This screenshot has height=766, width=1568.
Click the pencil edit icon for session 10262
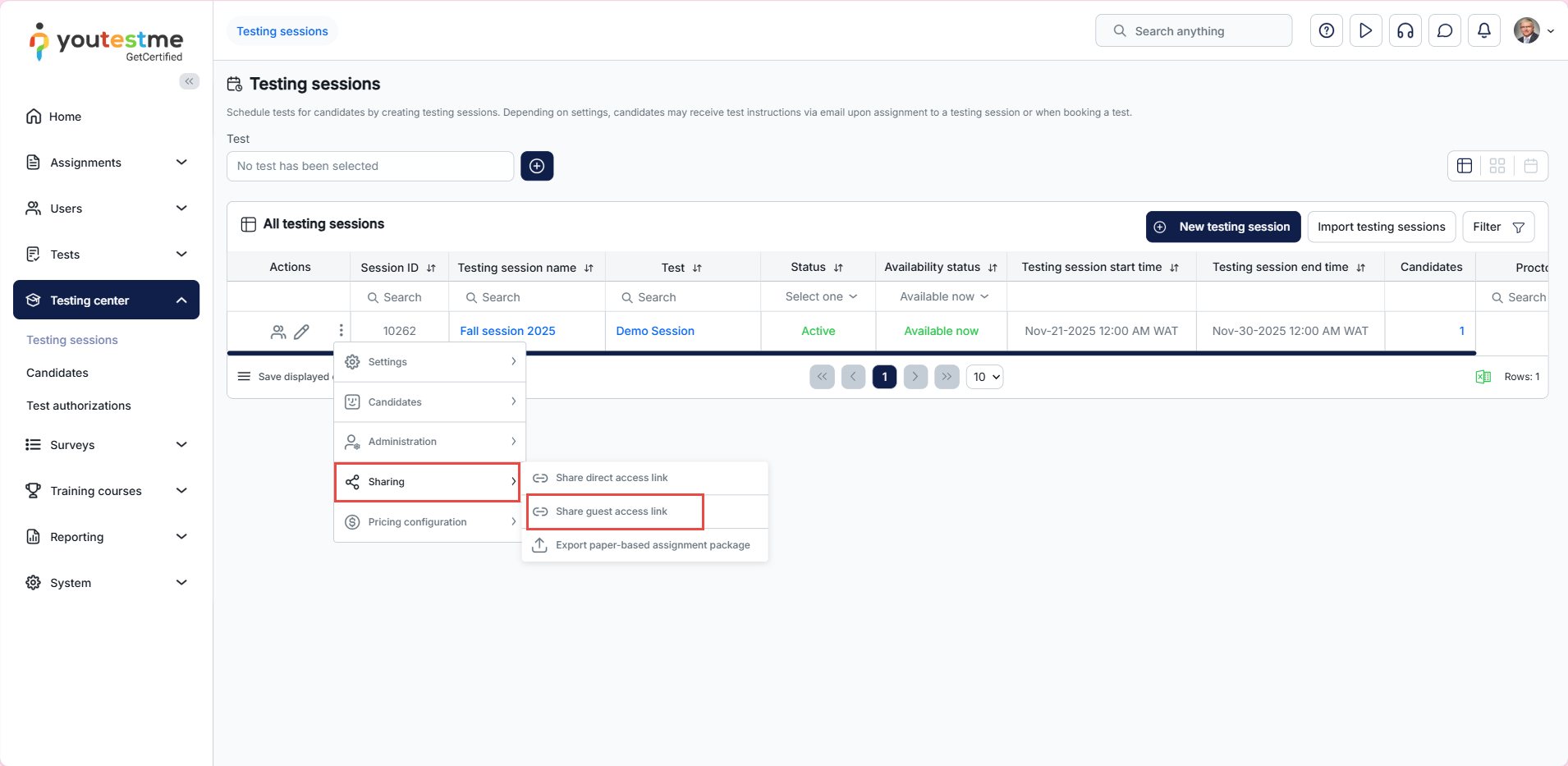301,332
